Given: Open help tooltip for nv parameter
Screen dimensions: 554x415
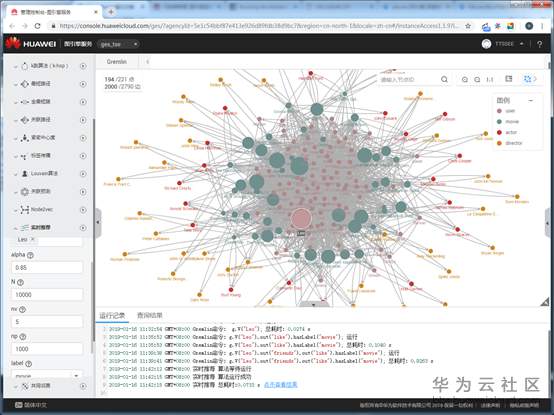Looking at the screenshot, I should [22, 309].
